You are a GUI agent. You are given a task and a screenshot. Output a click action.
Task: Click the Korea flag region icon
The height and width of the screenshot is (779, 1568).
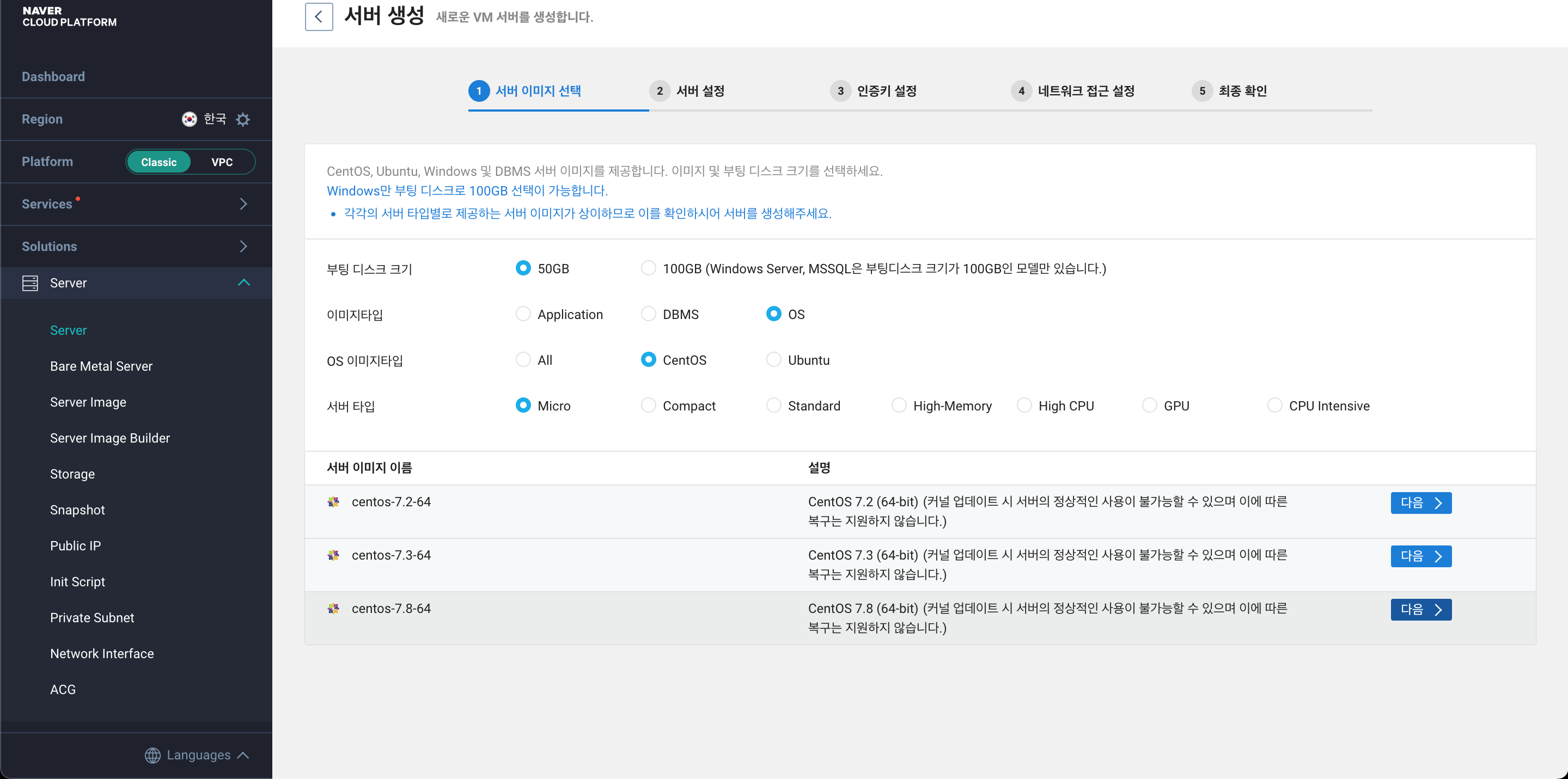190,119
